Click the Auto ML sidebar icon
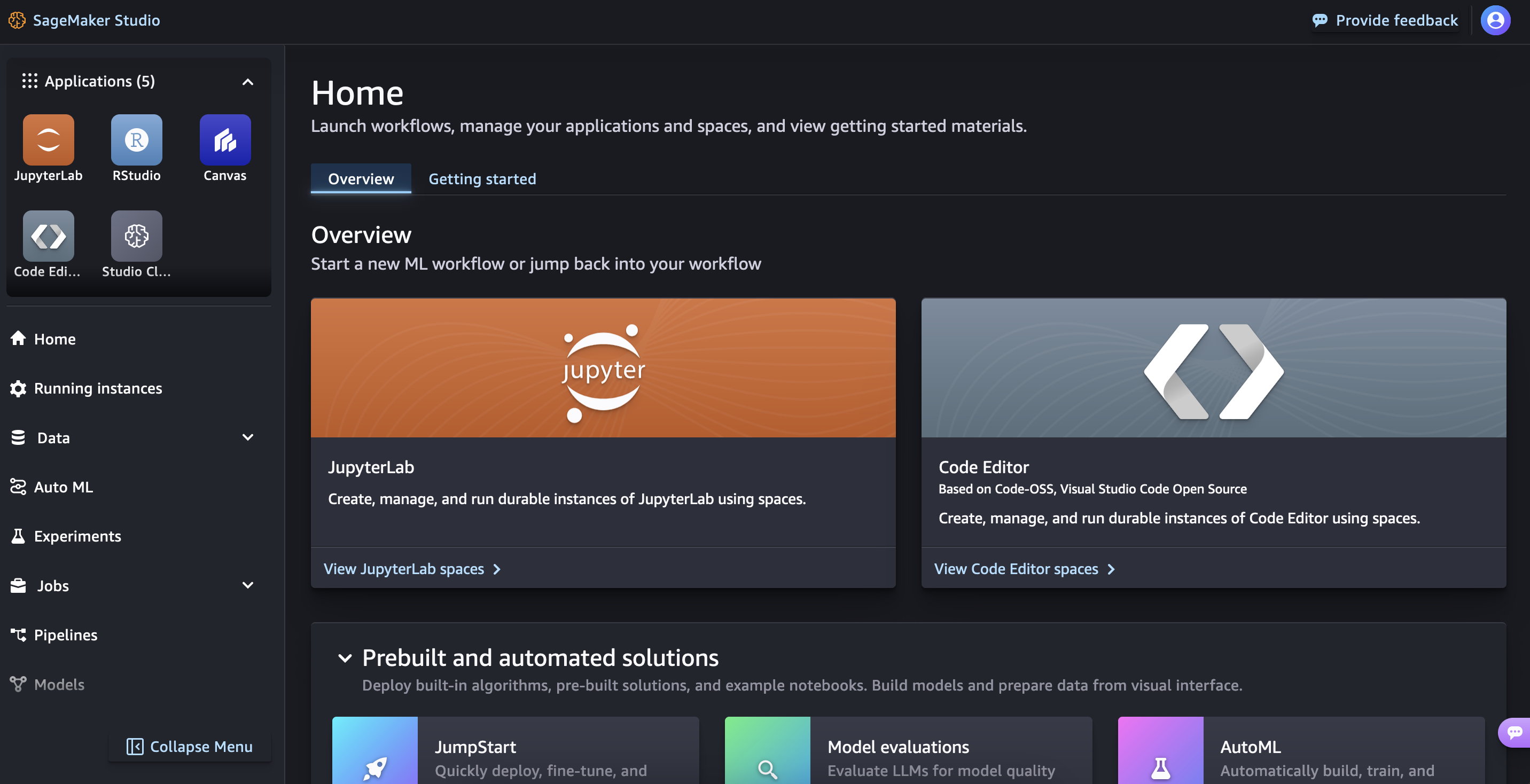 coord(18,487)
